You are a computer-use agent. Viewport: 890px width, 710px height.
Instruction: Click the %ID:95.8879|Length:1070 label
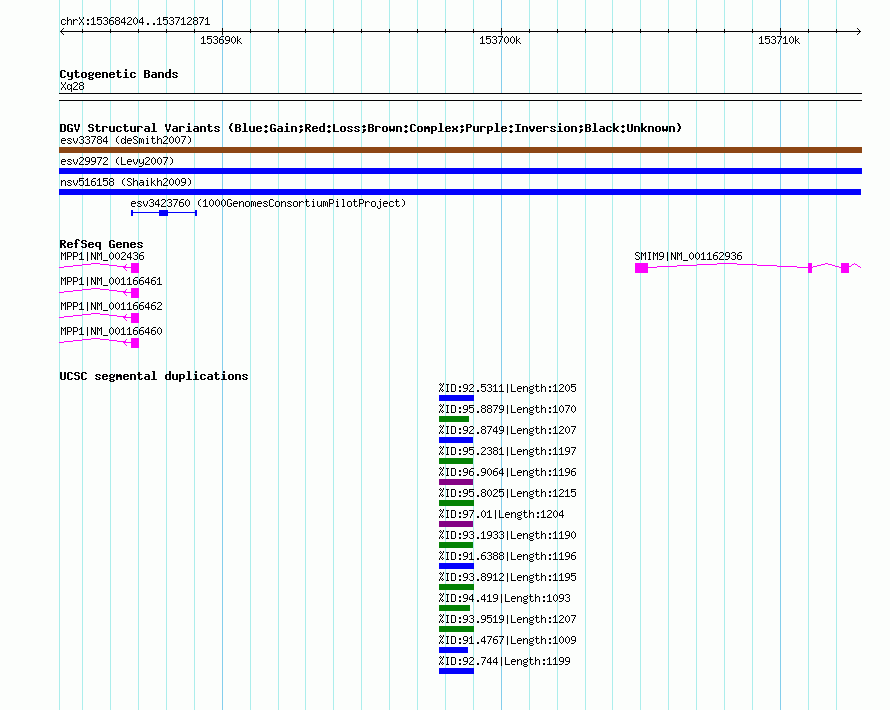[507, 409]
